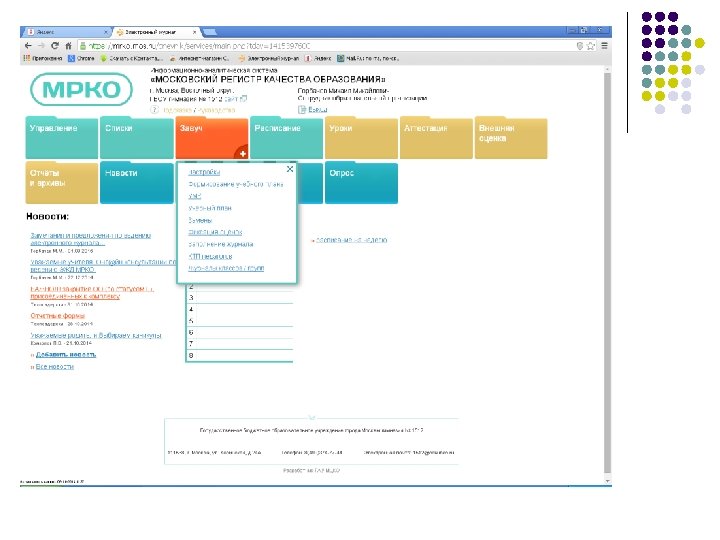This screenshot has height=540, width=720.
Task: Reload the page with the refresh icon
Action: 55,46
